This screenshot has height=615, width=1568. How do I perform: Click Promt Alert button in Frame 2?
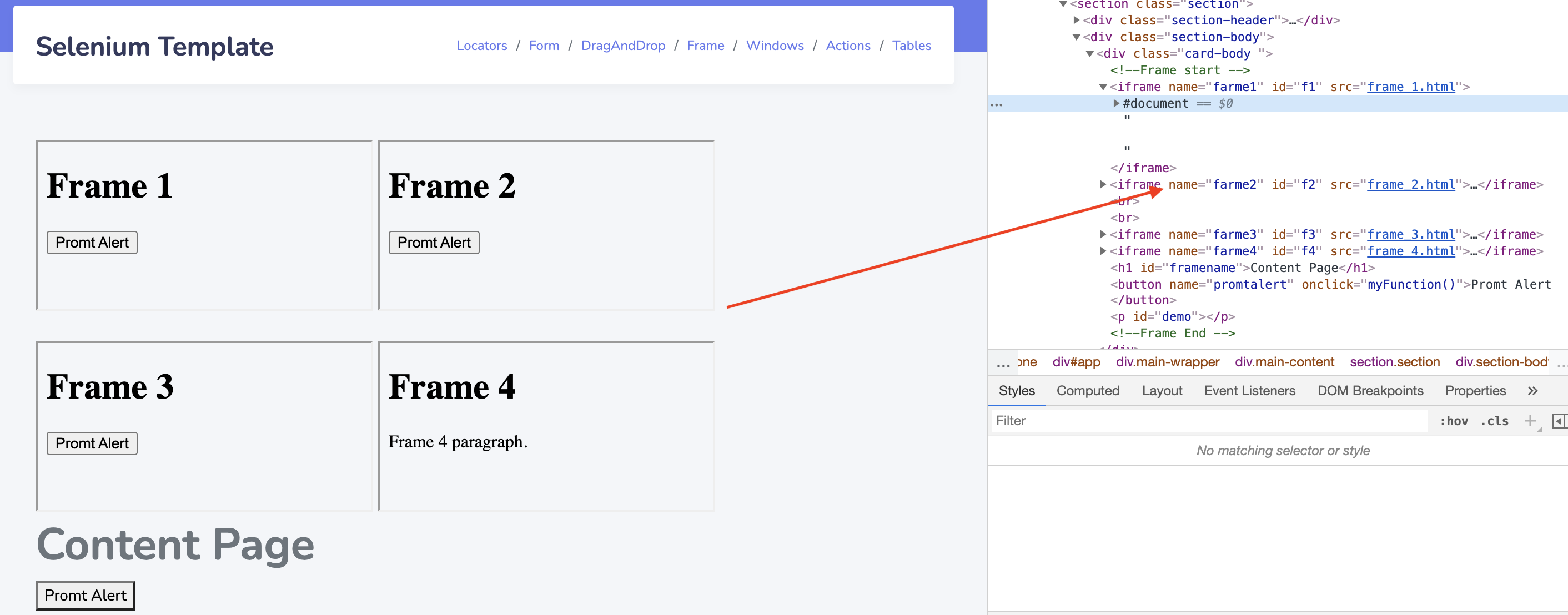pos(434,242)
